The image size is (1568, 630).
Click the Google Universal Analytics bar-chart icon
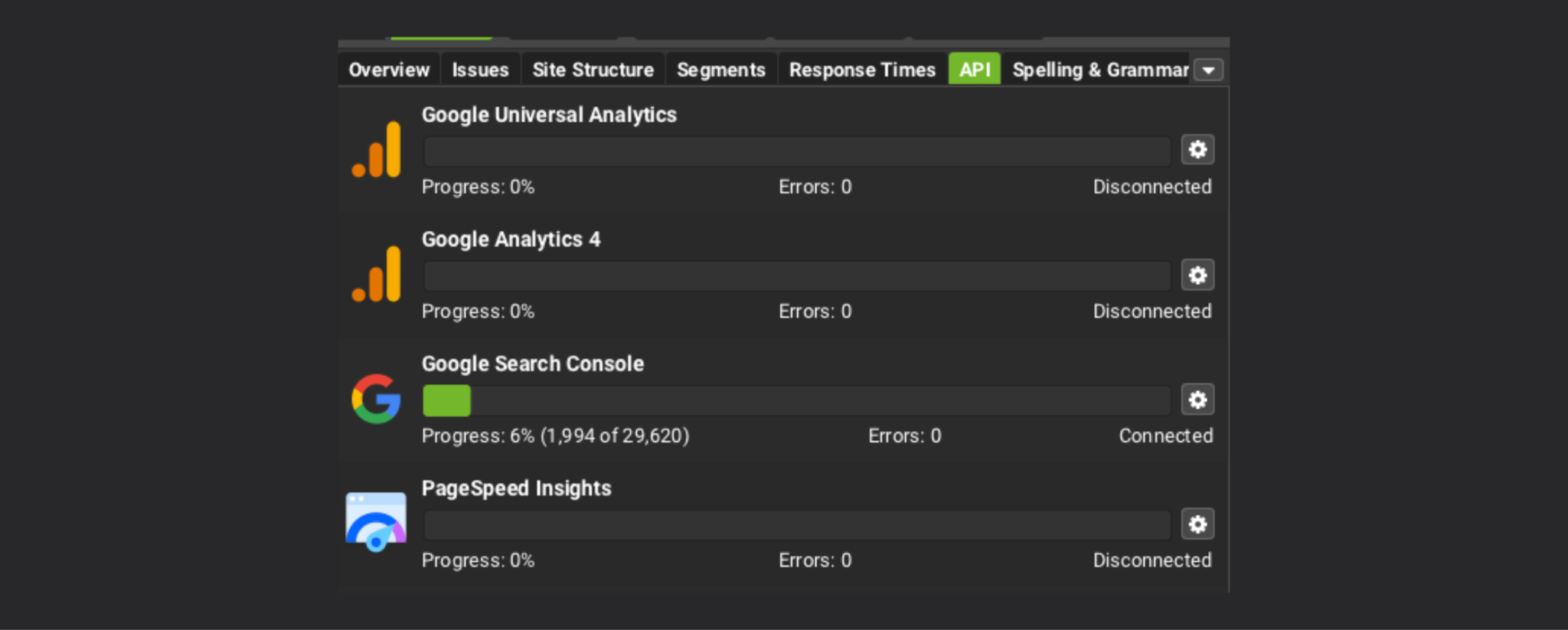click(376, 150)
